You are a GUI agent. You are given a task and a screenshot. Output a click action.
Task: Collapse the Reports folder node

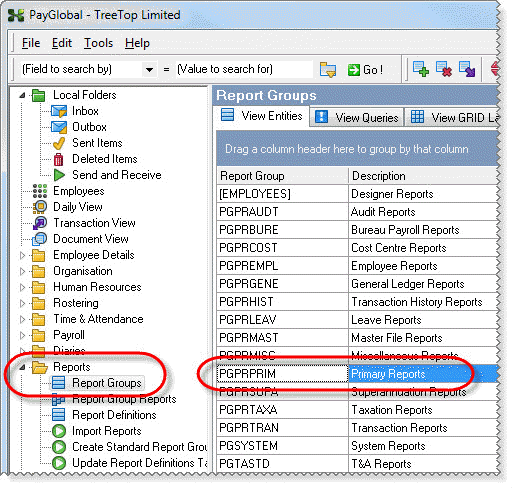(22, 367)
